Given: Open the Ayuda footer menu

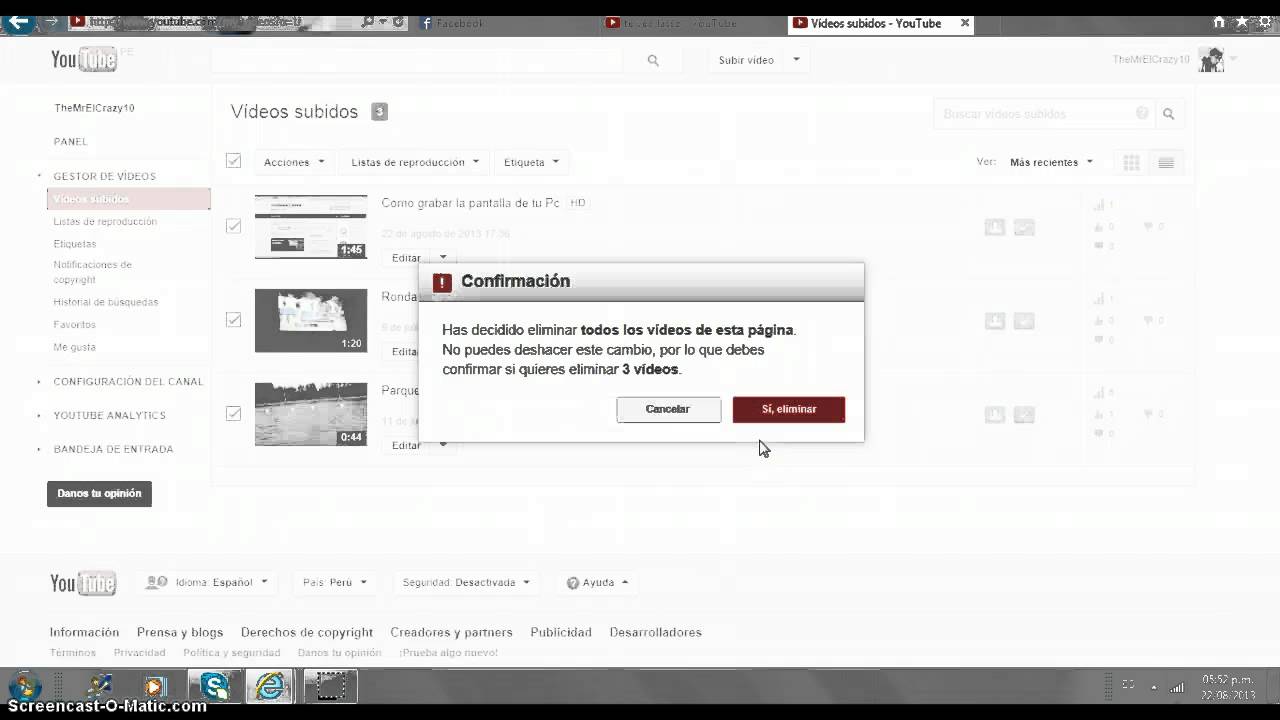Looking at the screenshot, I should (x=598, y=582).
